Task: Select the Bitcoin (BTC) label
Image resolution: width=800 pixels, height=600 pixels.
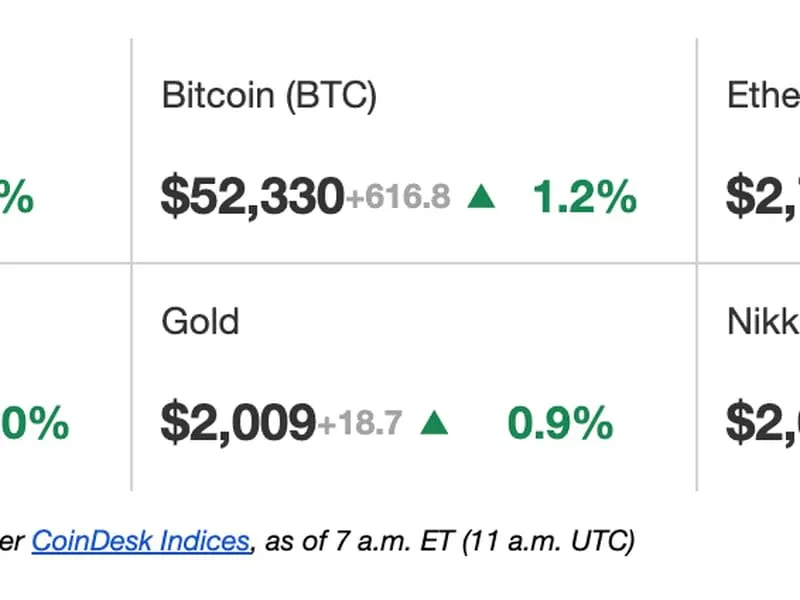Action: [x=269, y=97]
